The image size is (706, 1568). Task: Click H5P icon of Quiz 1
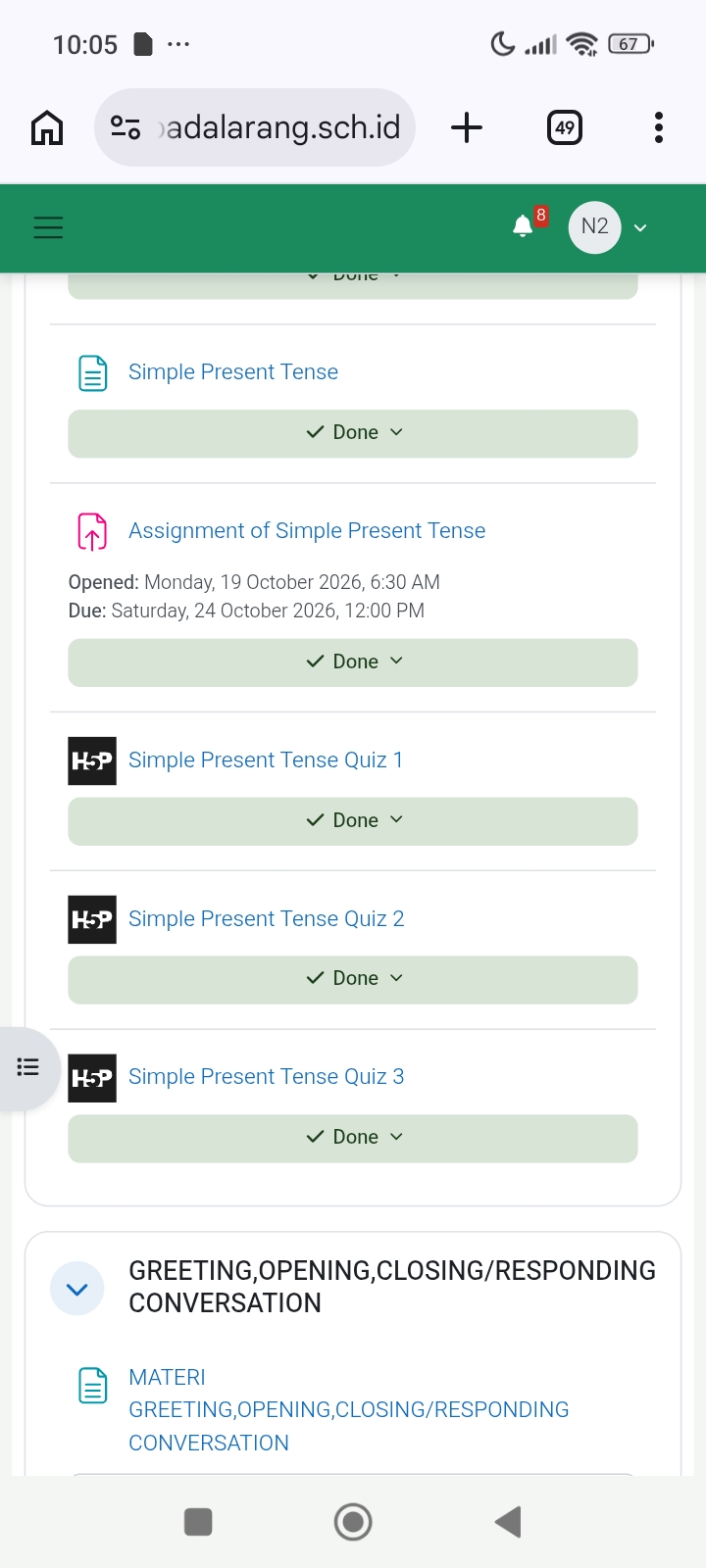pos(92,760)
